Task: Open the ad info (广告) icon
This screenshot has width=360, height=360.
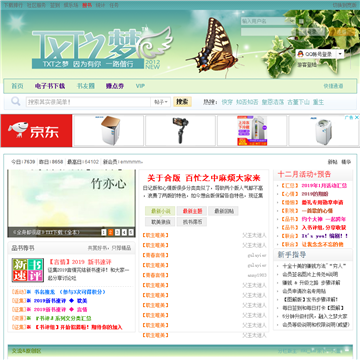Action: pyautogui.click(x=349, y=118)
